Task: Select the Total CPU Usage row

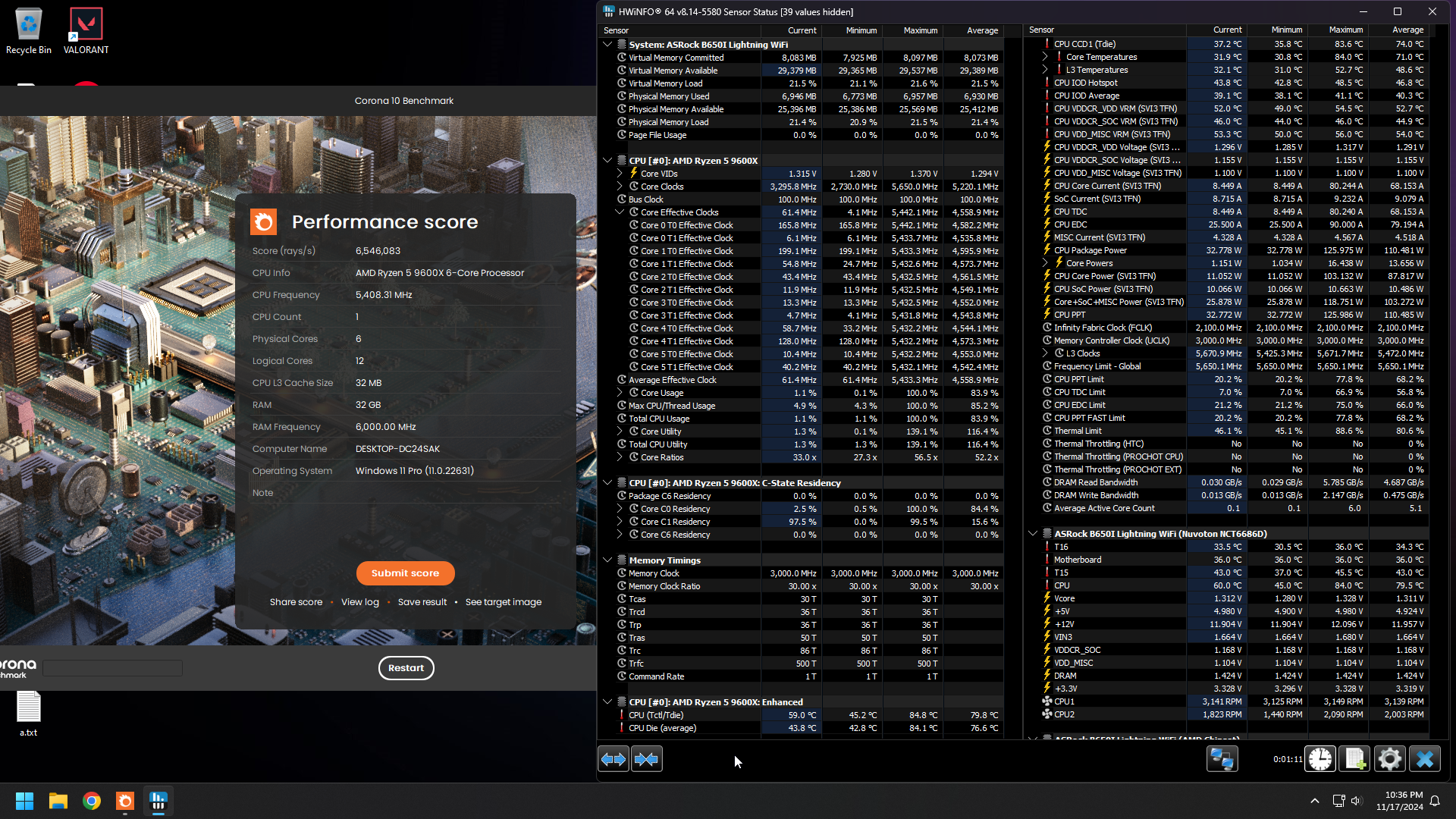Action: pos(801,419)
